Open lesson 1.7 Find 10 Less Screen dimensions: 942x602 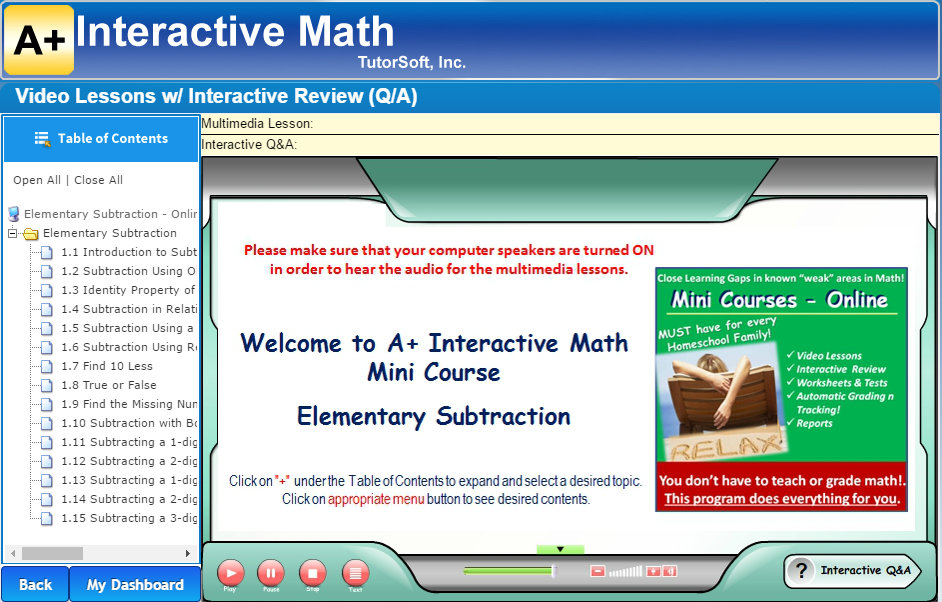coord(107,366)
